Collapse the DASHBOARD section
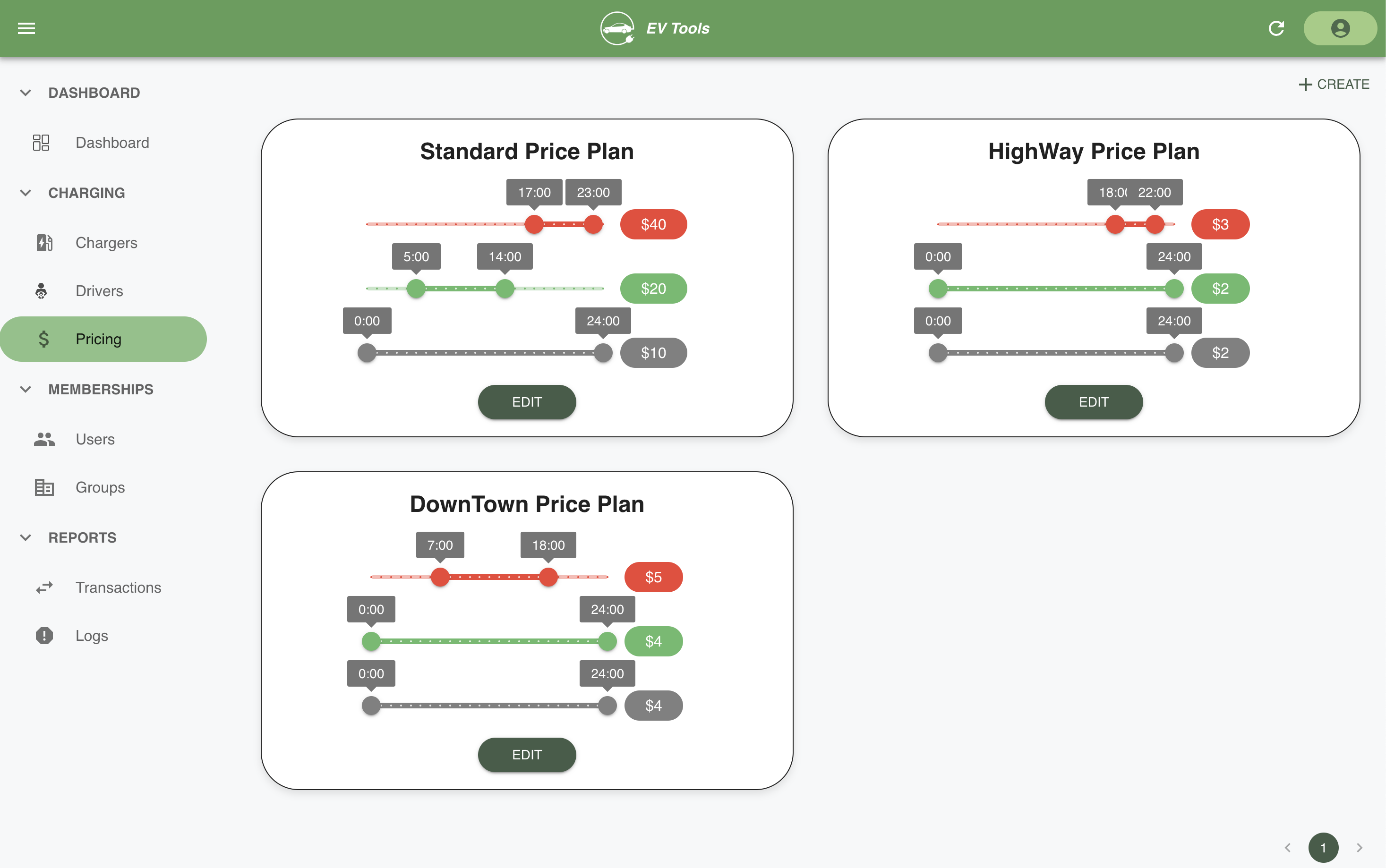 (25, 93)
